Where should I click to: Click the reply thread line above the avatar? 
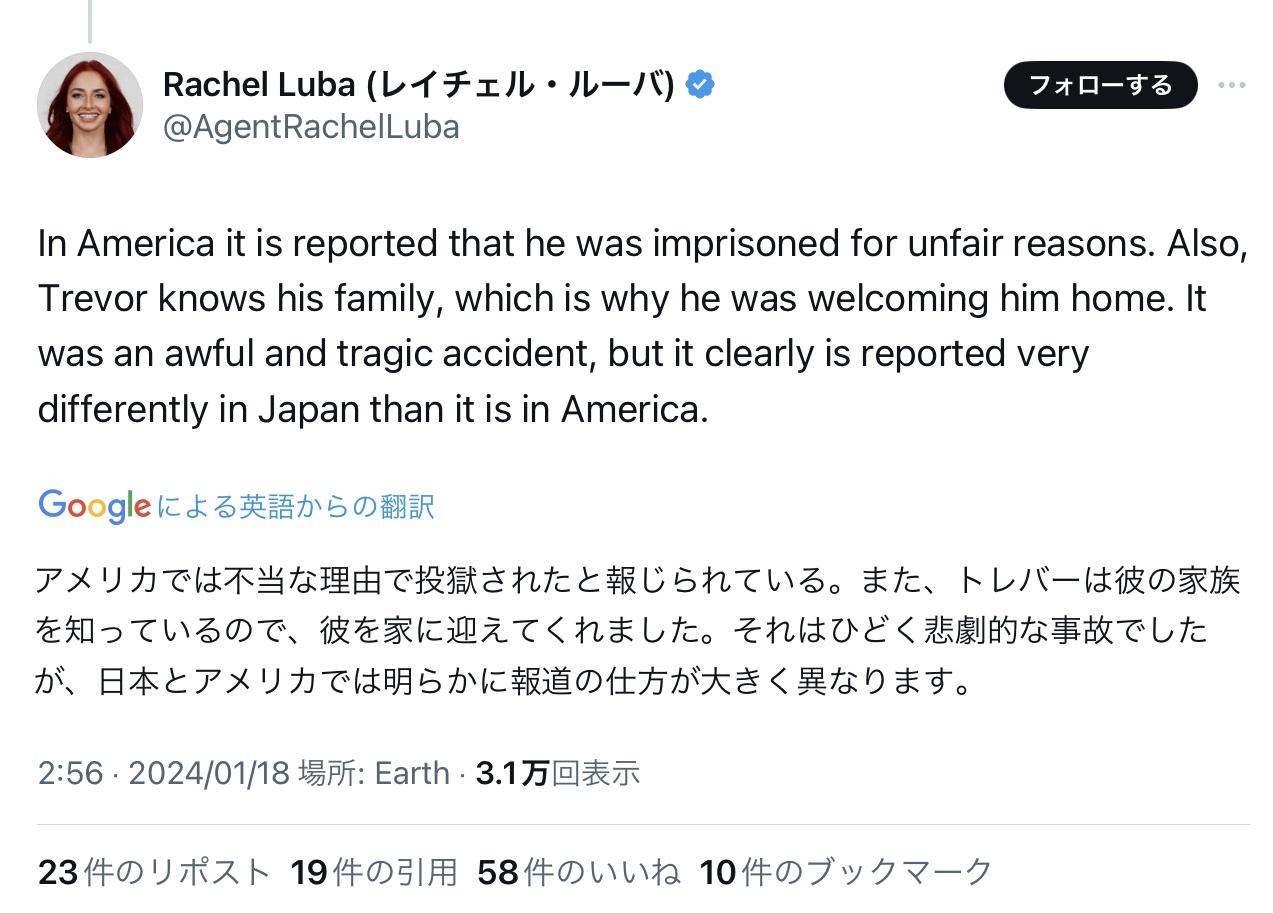(x=90, y=22)
